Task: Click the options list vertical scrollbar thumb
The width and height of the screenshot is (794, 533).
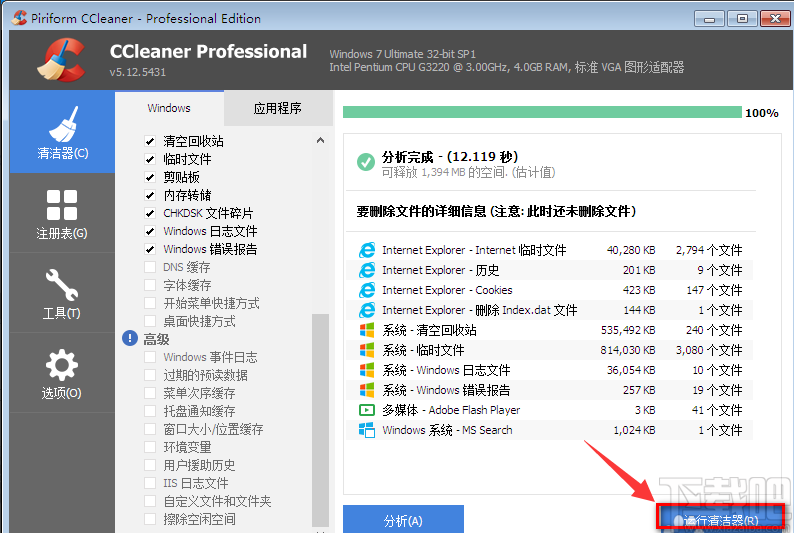Action: tap(321, 420)
